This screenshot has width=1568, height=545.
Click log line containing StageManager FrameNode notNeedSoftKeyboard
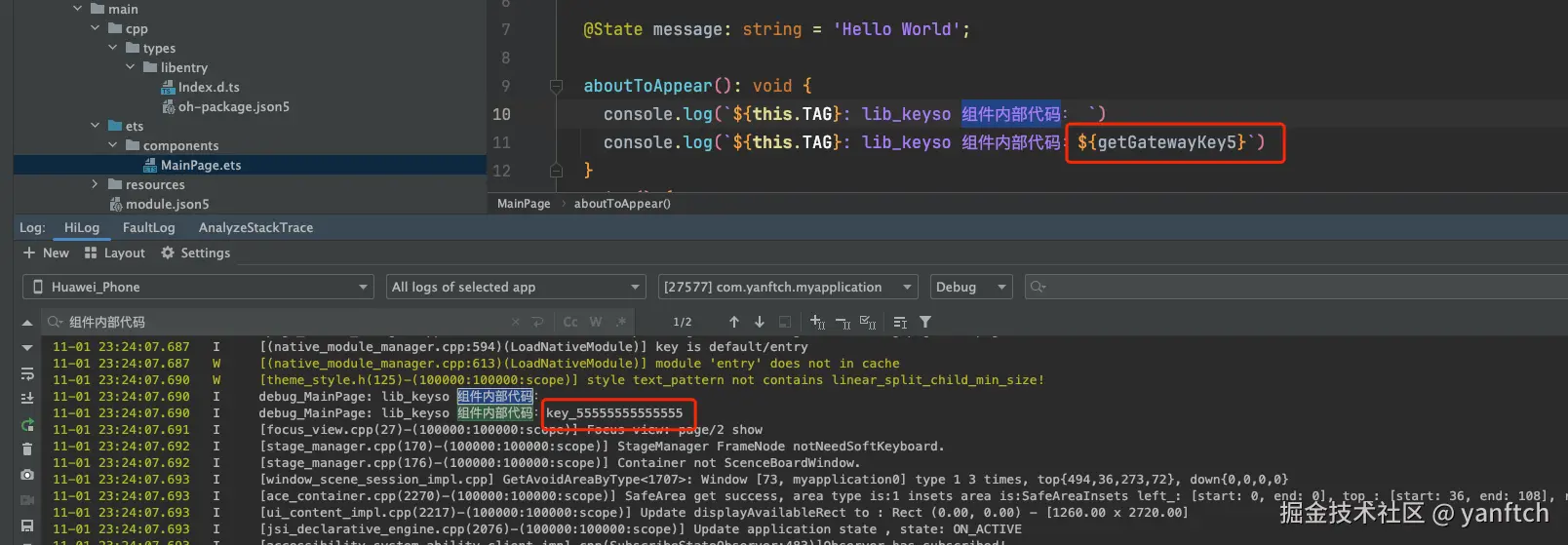click(602, 447)
